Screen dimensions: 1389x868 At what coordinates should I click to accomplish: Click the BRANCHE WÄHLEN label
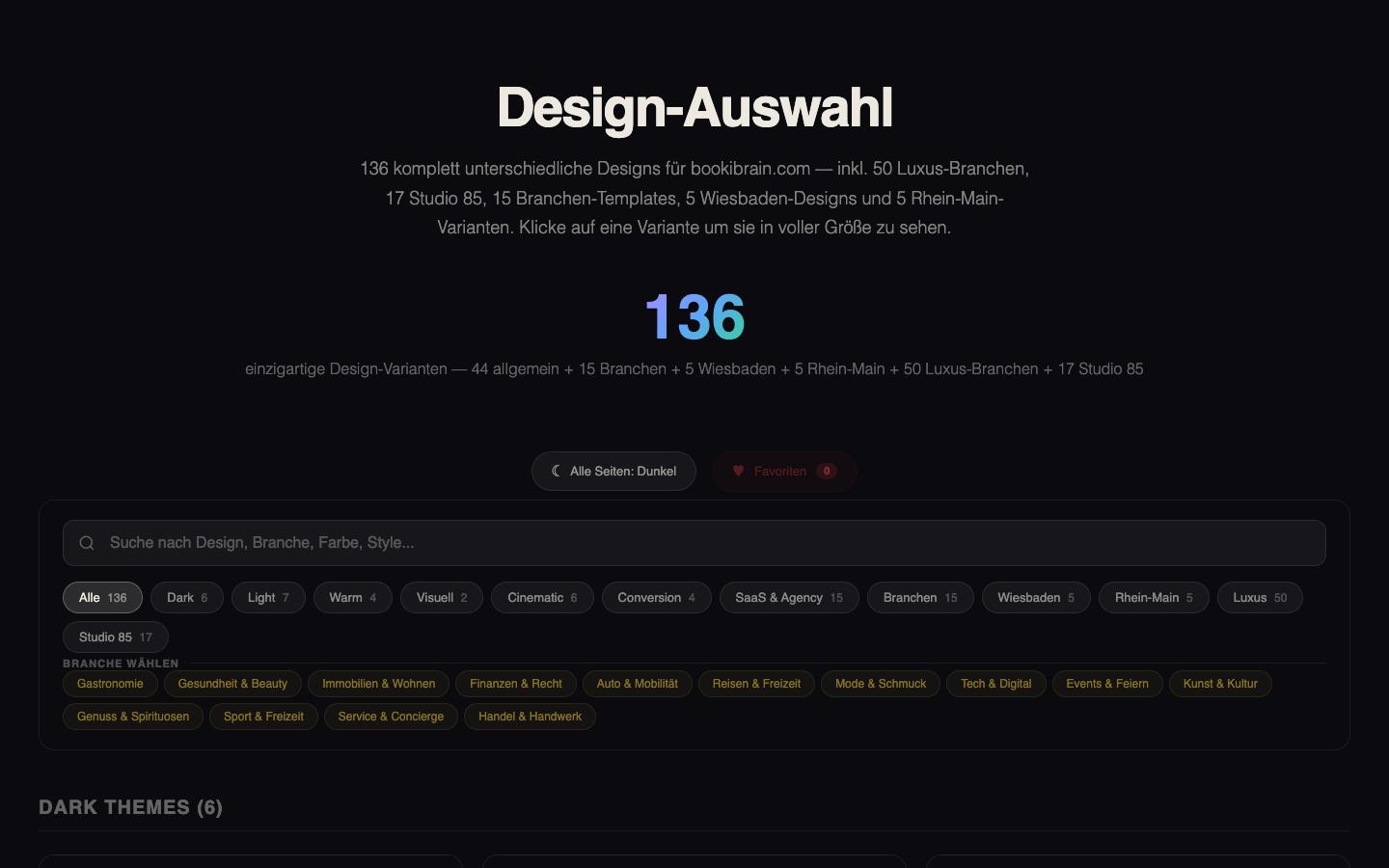pyautogui.click(x=121, y=664)
